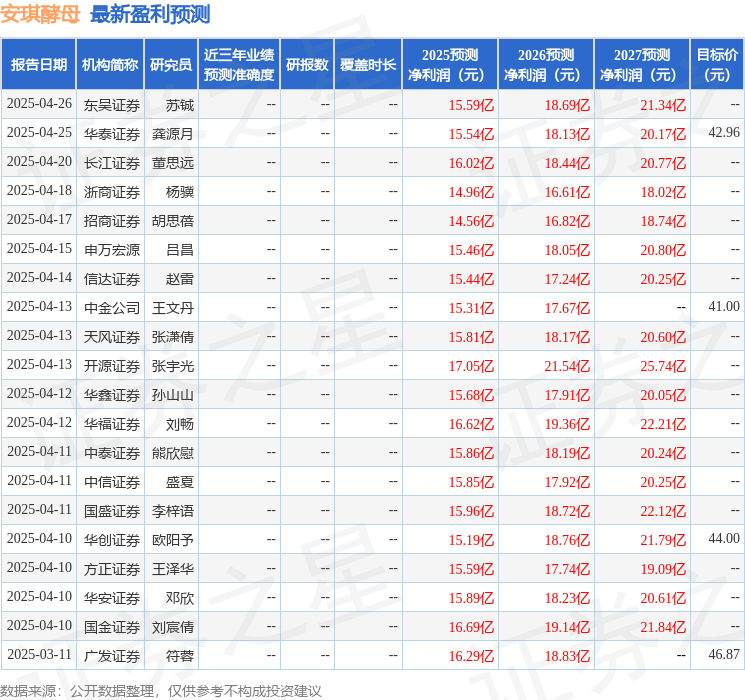Click the date 2025-04-26
Image resolution: width=745 pixels, height=700 pixels.
coord(39,104)
